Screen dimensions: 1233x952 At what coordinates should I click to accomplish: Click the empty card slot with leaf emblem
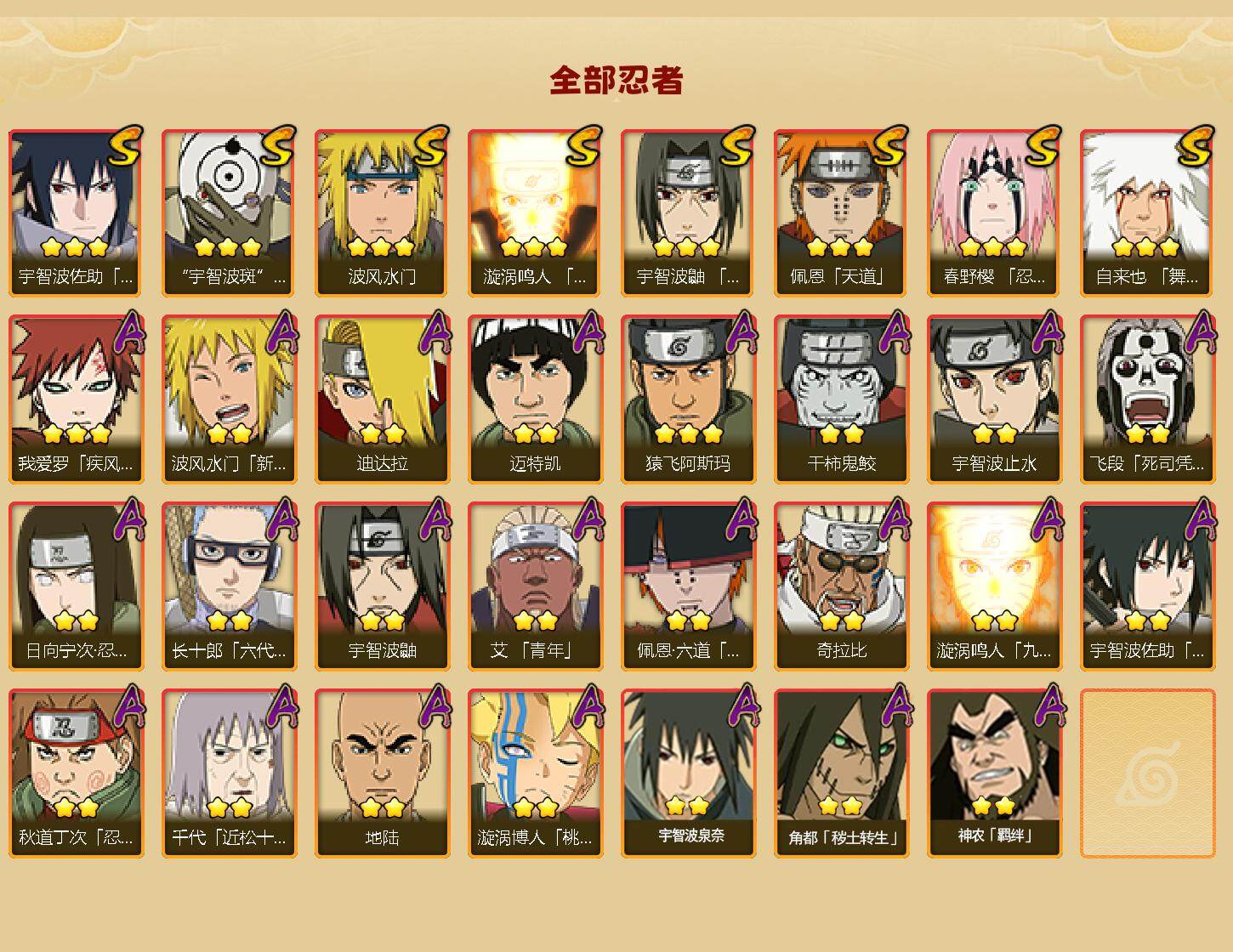click(x=1147, y=773)
